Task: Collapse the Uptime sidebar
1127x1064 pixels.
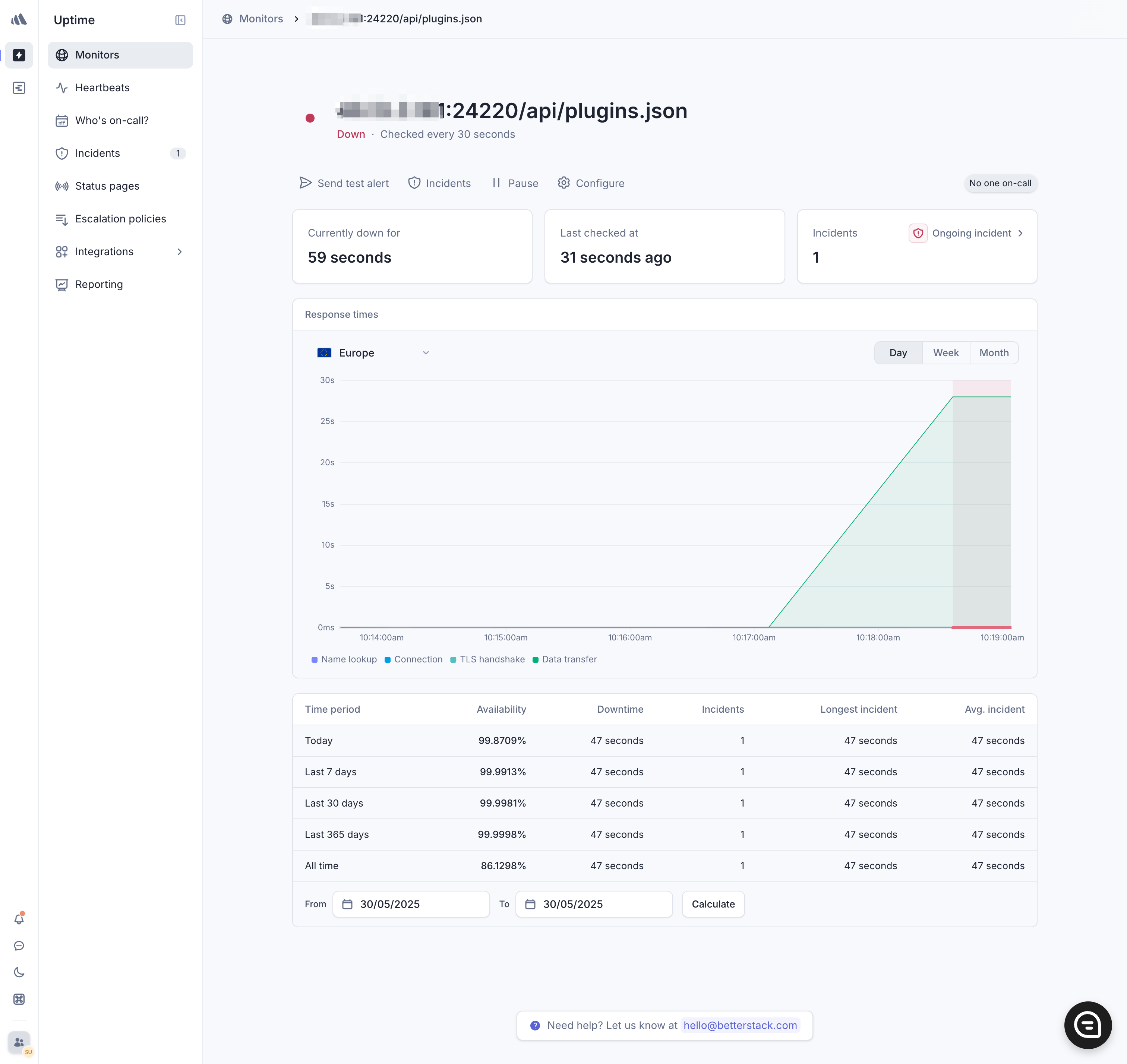Action: click(x=180, y=20)
